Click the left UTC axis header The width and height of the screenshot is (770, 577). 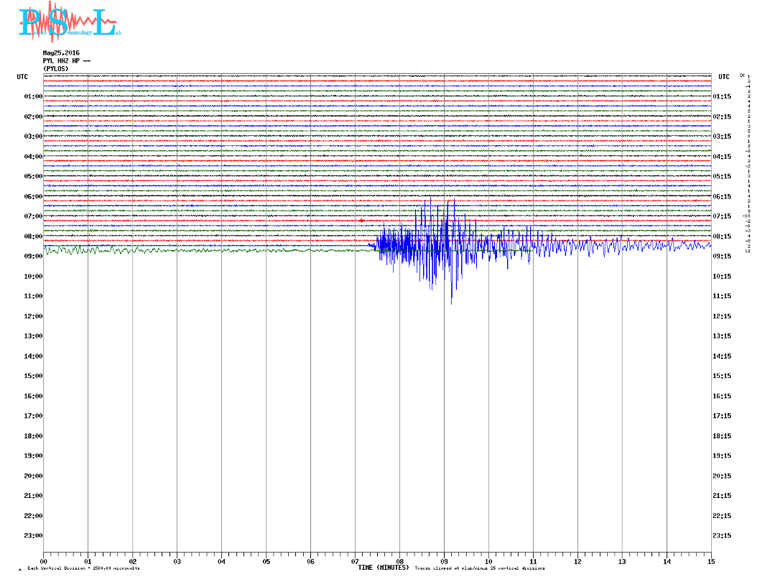pos(22,76)
